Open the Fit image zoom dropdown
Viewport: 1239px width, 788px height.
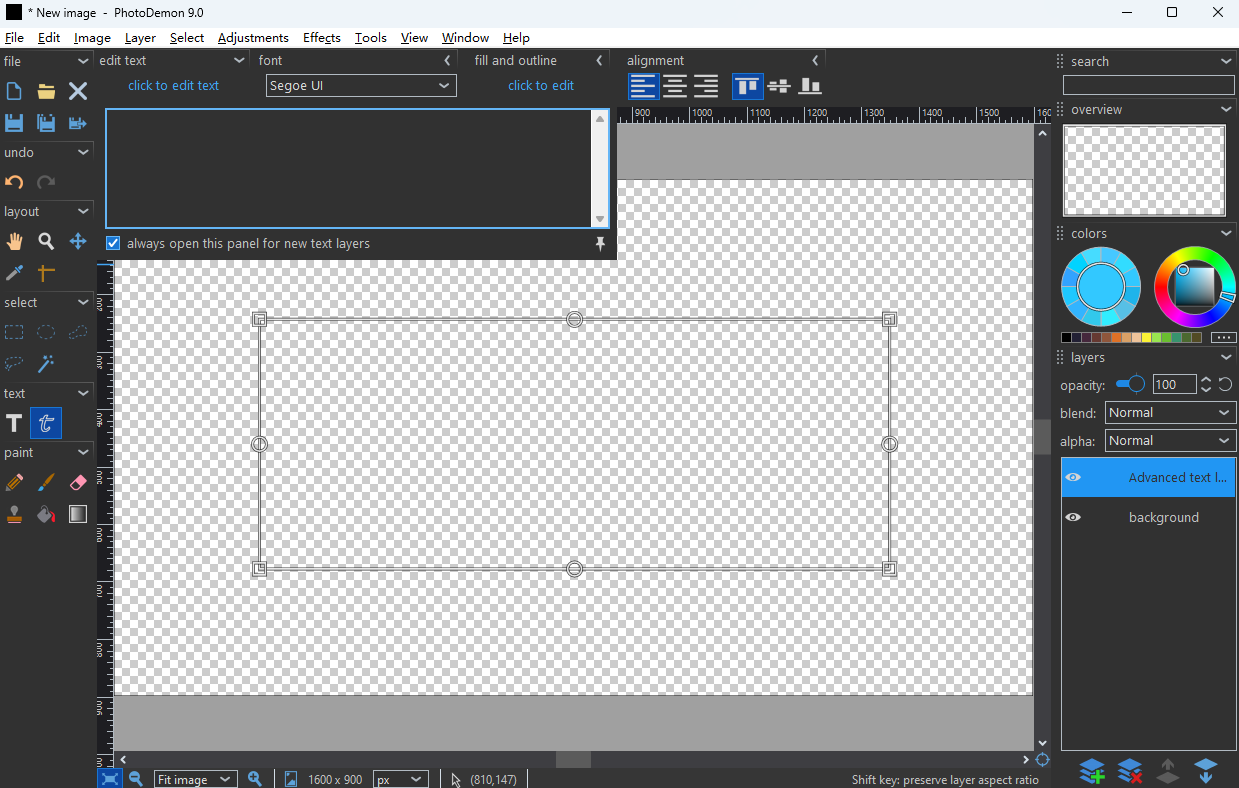coord(195,779)
